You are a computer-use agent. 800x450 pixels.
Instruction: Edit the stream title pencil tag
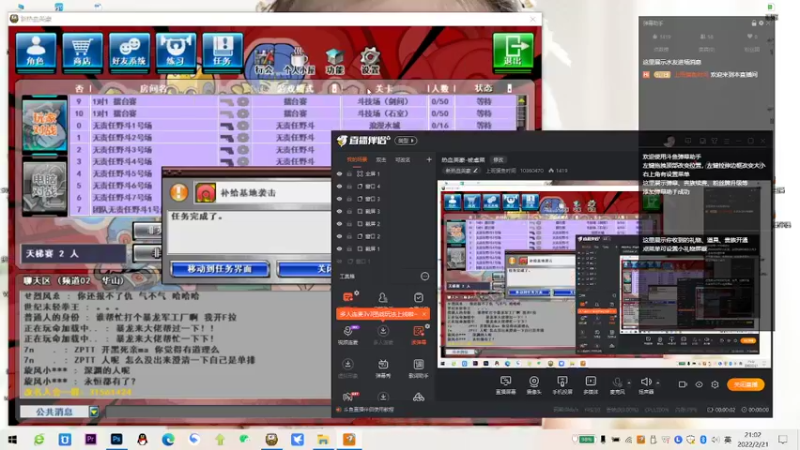pyautogui.click(x=461, y=171)
